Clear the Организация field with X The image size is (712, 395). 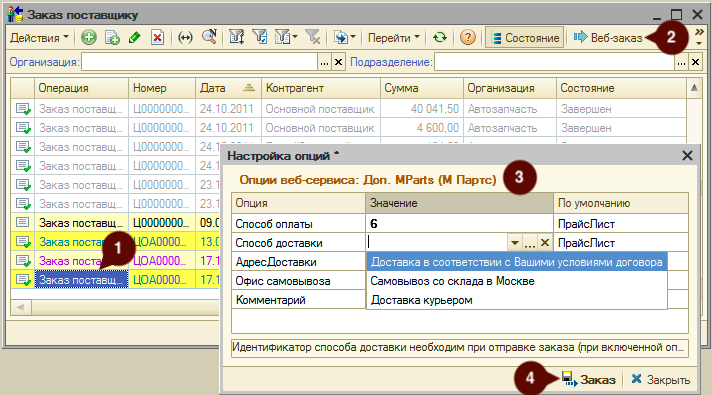(338, 62)
